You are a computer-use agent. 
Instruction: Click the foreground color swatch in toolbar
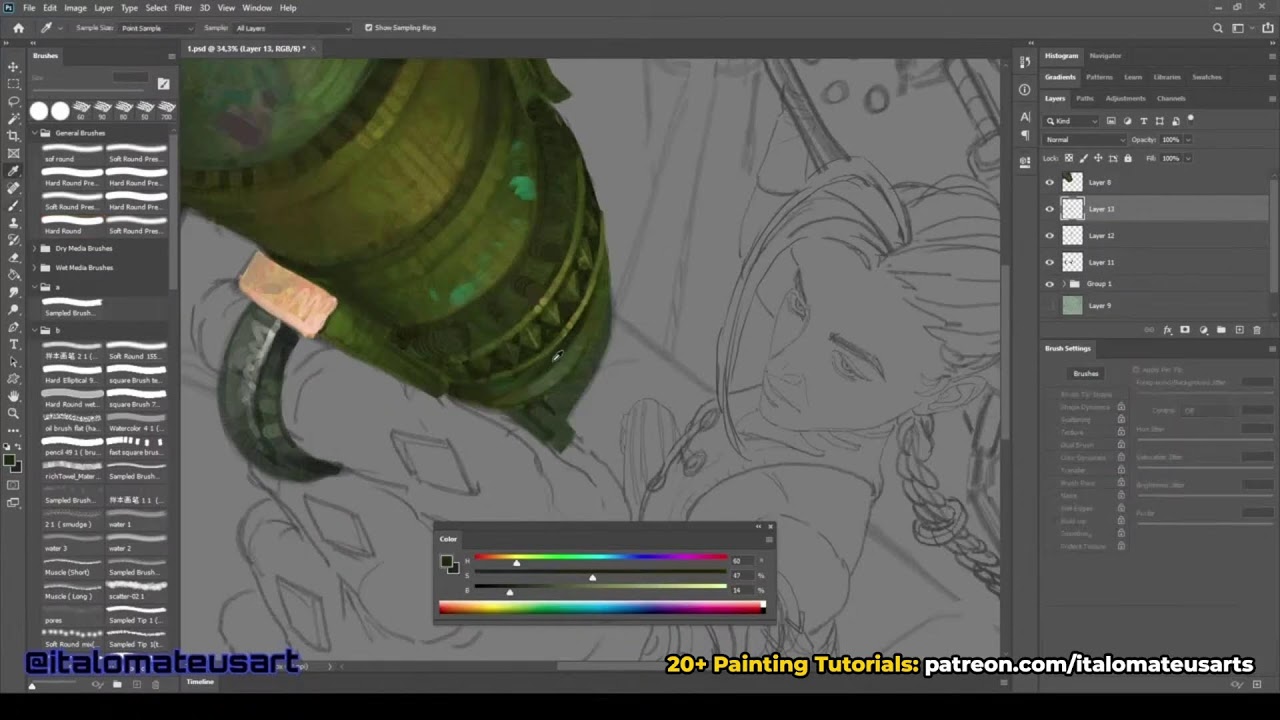click(9, 461)
